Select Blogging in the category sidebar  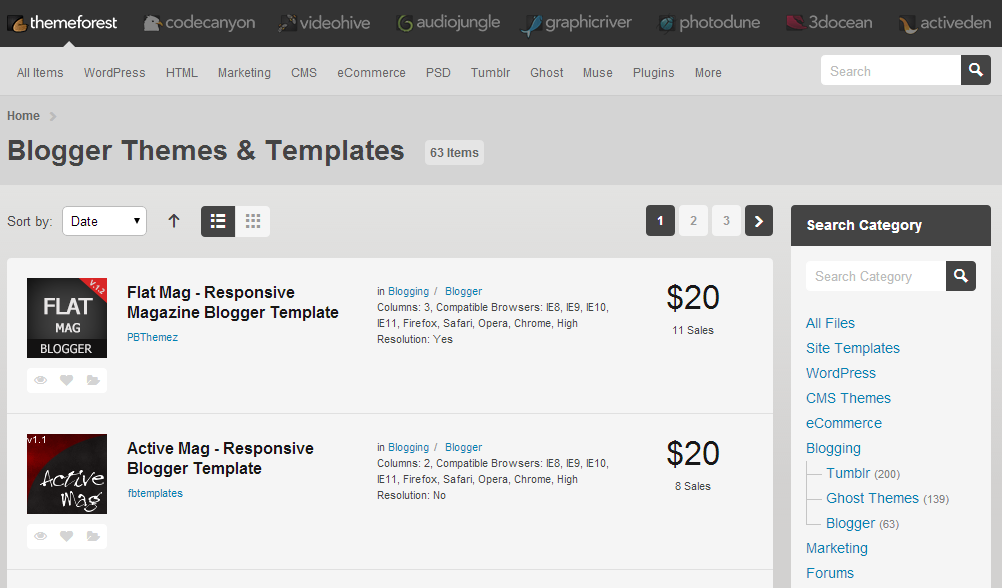(x=833, y=449)
